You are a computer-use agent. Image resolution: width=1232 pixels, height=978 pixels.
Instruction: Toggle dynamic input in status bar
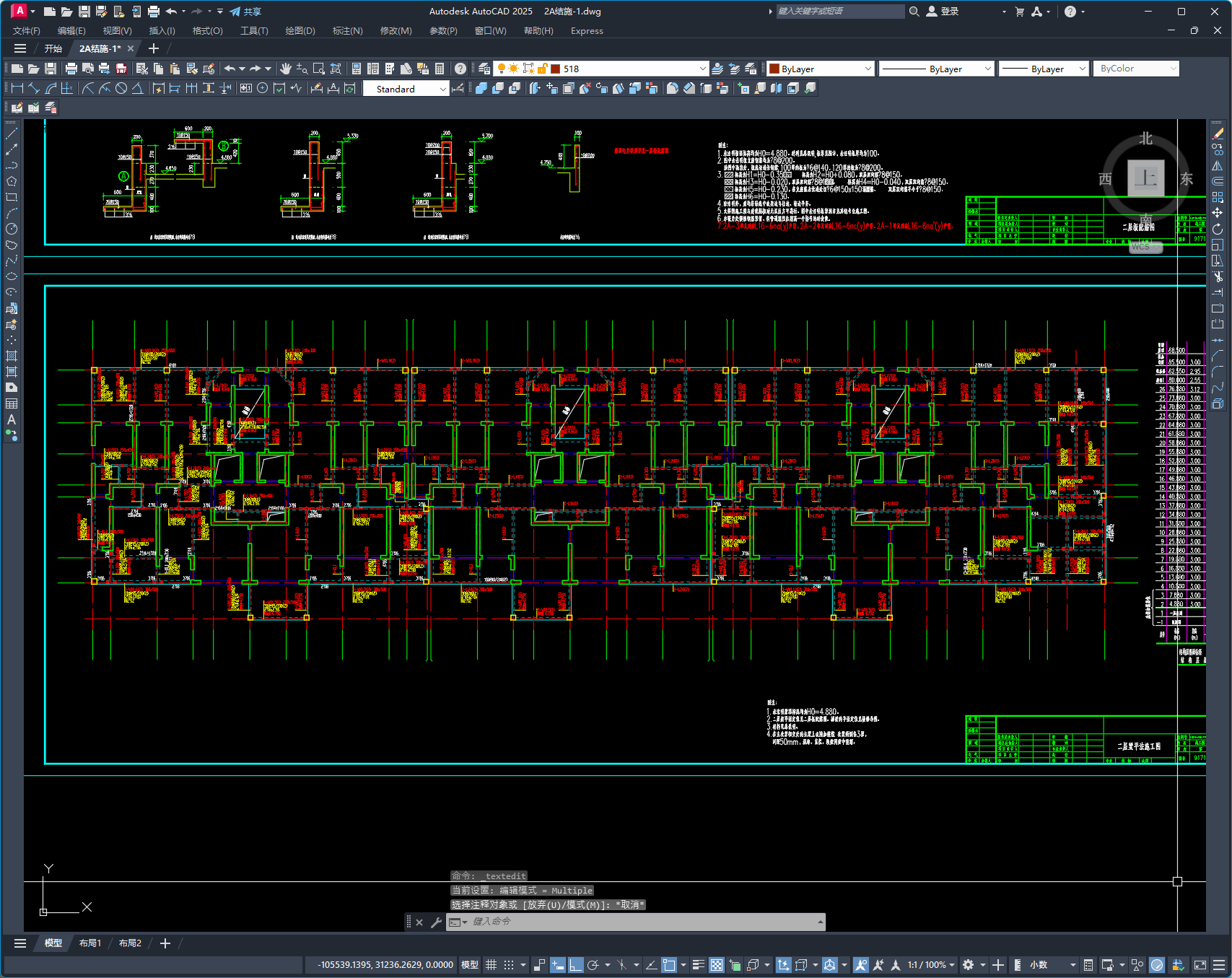click(x=558, y=965)
